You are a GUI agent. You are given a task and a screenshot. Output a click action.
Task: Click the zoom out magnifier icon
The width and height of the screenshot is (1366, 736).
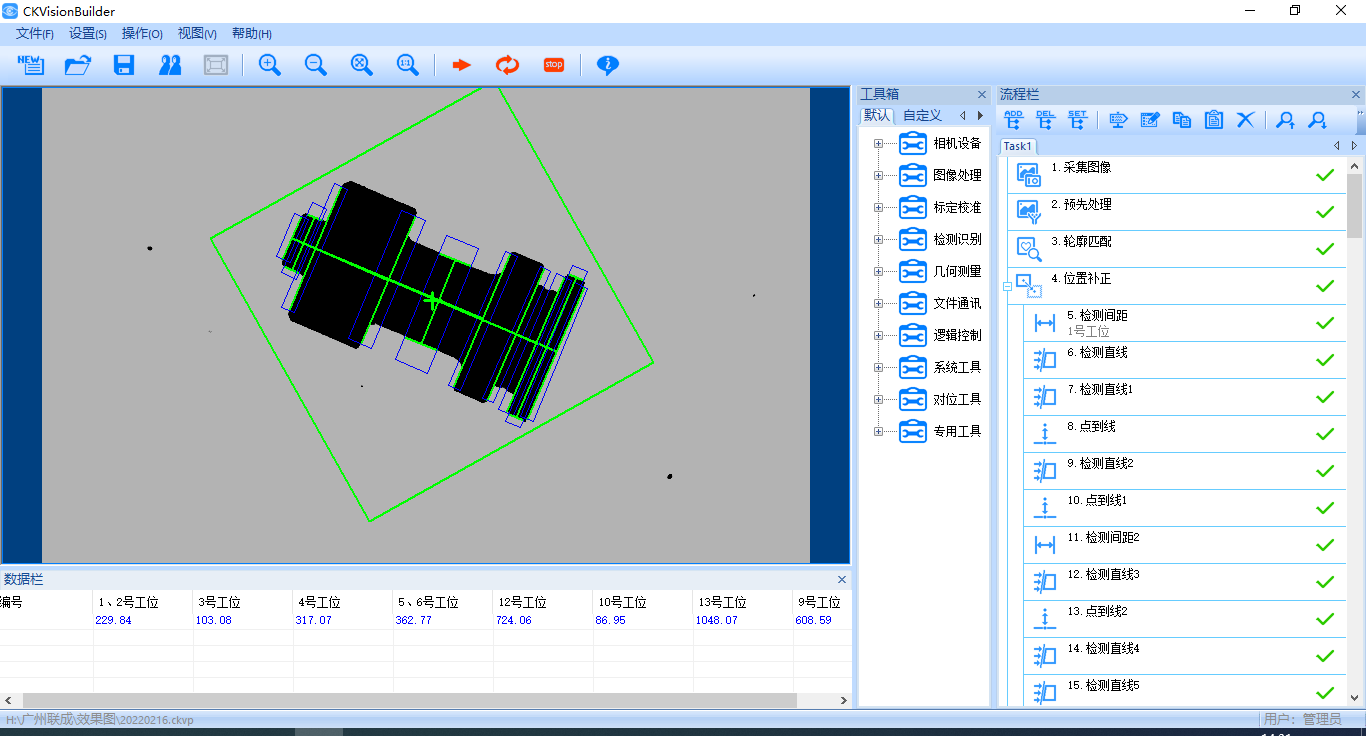click(x=316, y=65)
